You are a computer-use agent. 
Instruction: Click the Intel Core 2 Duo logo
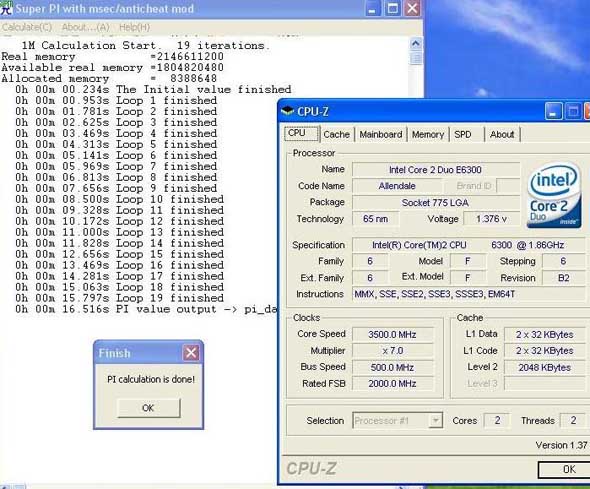coord(554,196)
